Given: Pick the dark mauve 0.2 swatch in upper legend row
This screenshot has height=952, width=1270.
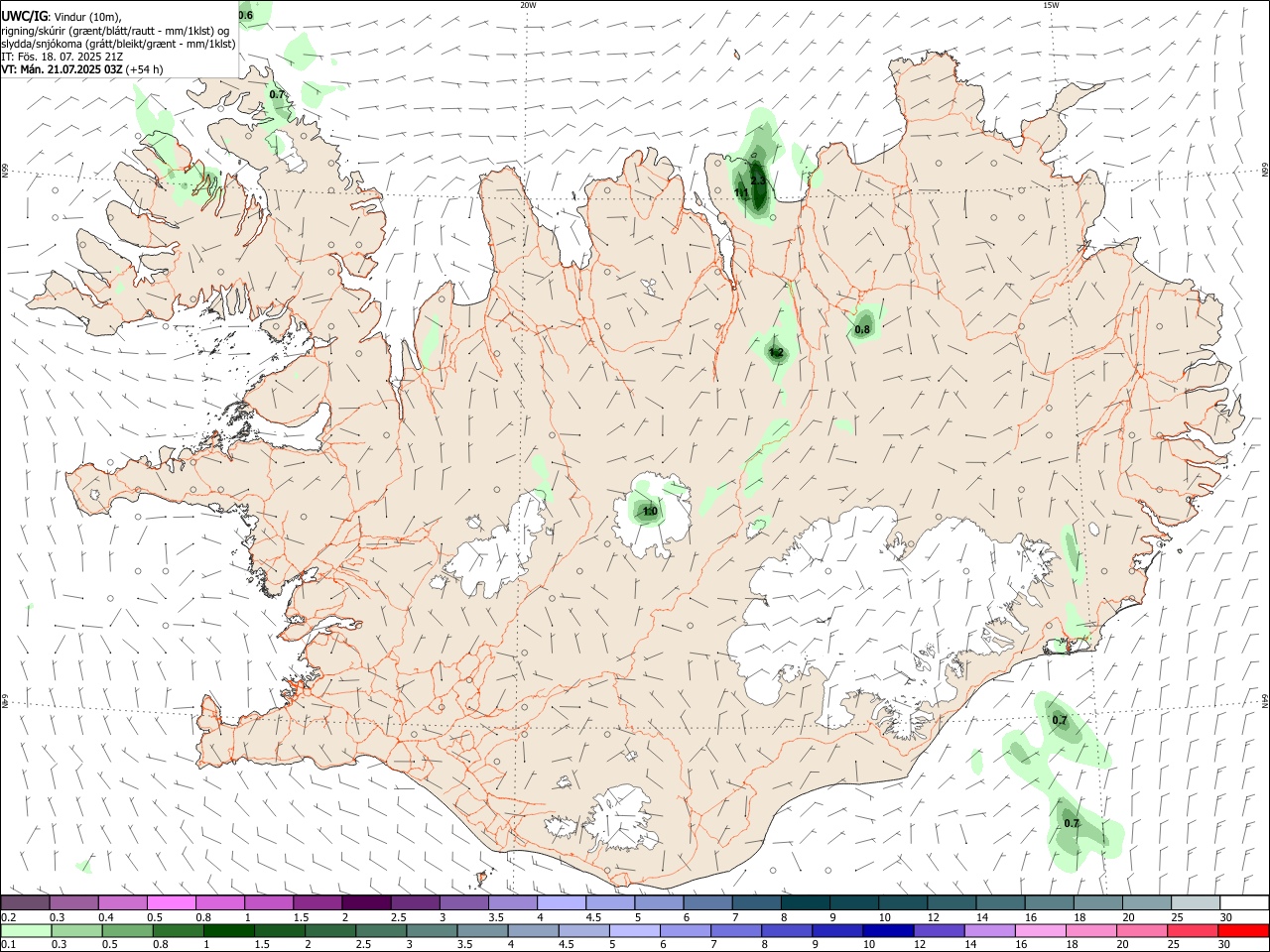Looking at the screenshot, I should click(x=25, y=903).
